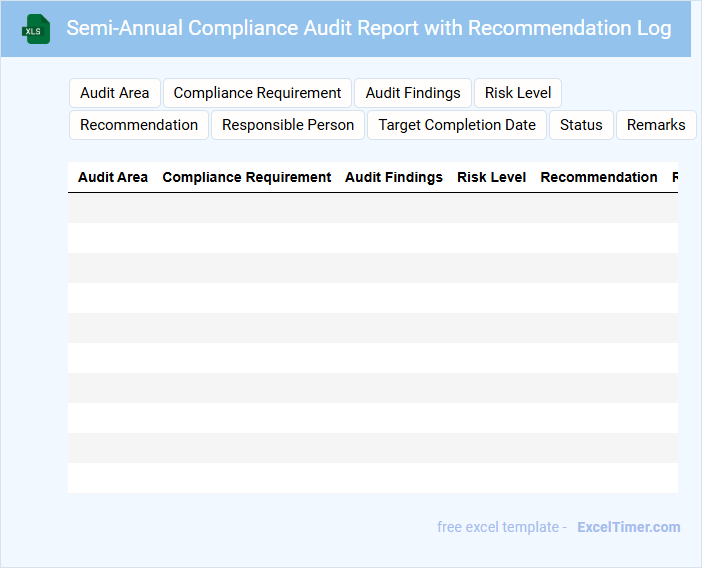
Task: Select the Risk Level column header
Action: (x=491, y=177)
